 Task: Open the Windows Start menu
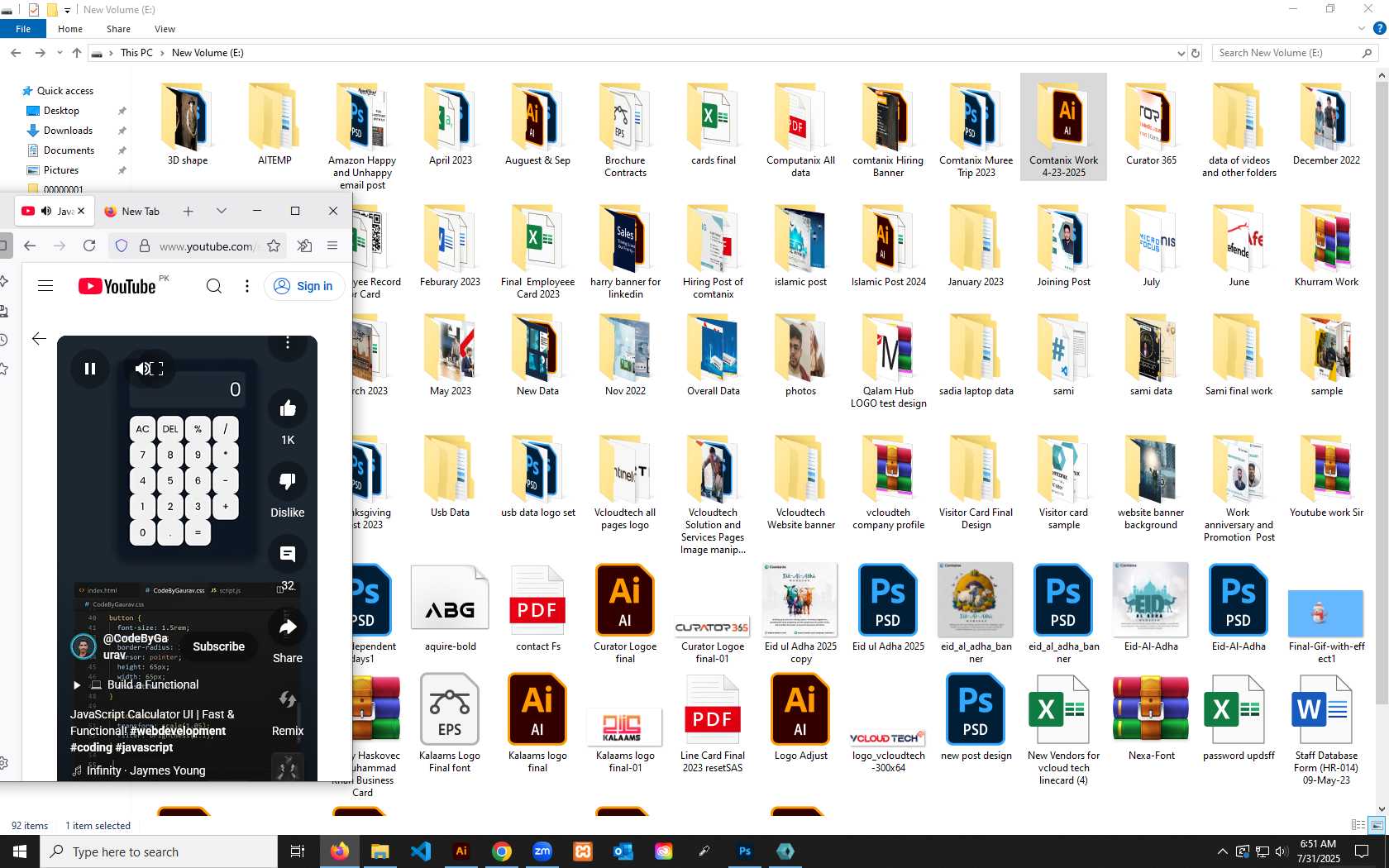20,851
